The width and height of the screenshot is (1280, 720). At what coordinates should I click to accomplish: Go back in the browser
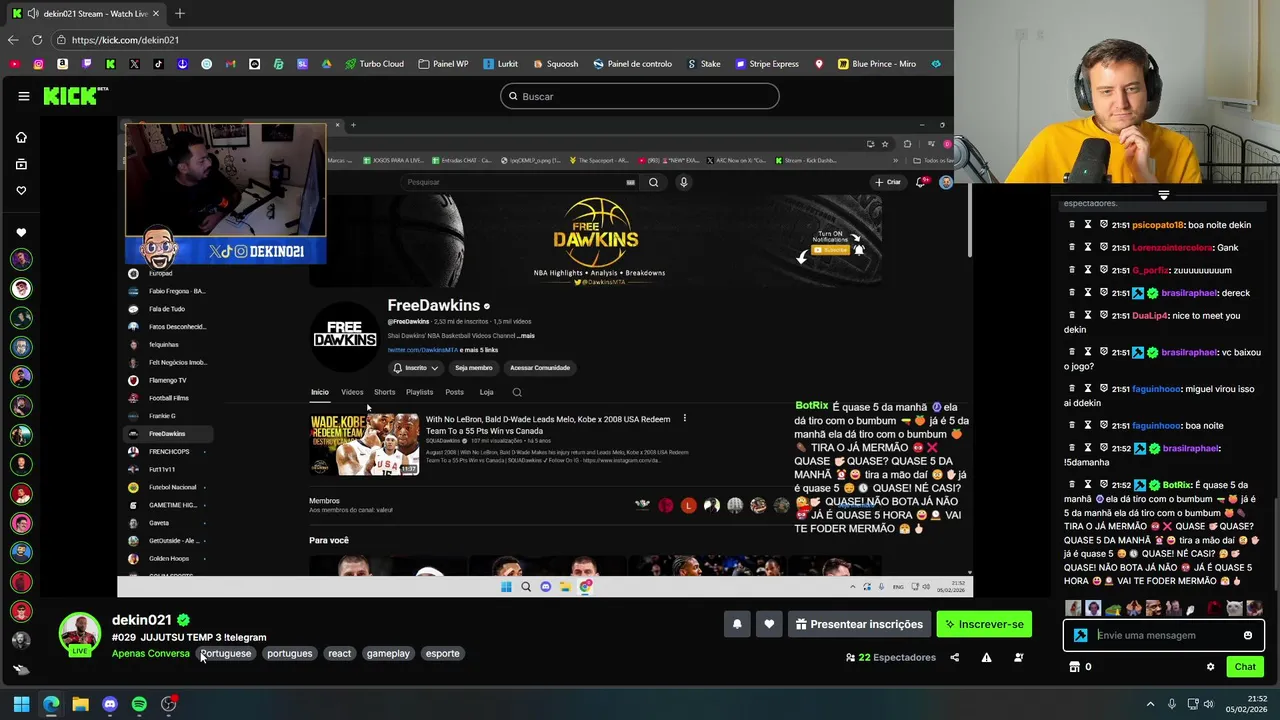click(x=12, y=40)
